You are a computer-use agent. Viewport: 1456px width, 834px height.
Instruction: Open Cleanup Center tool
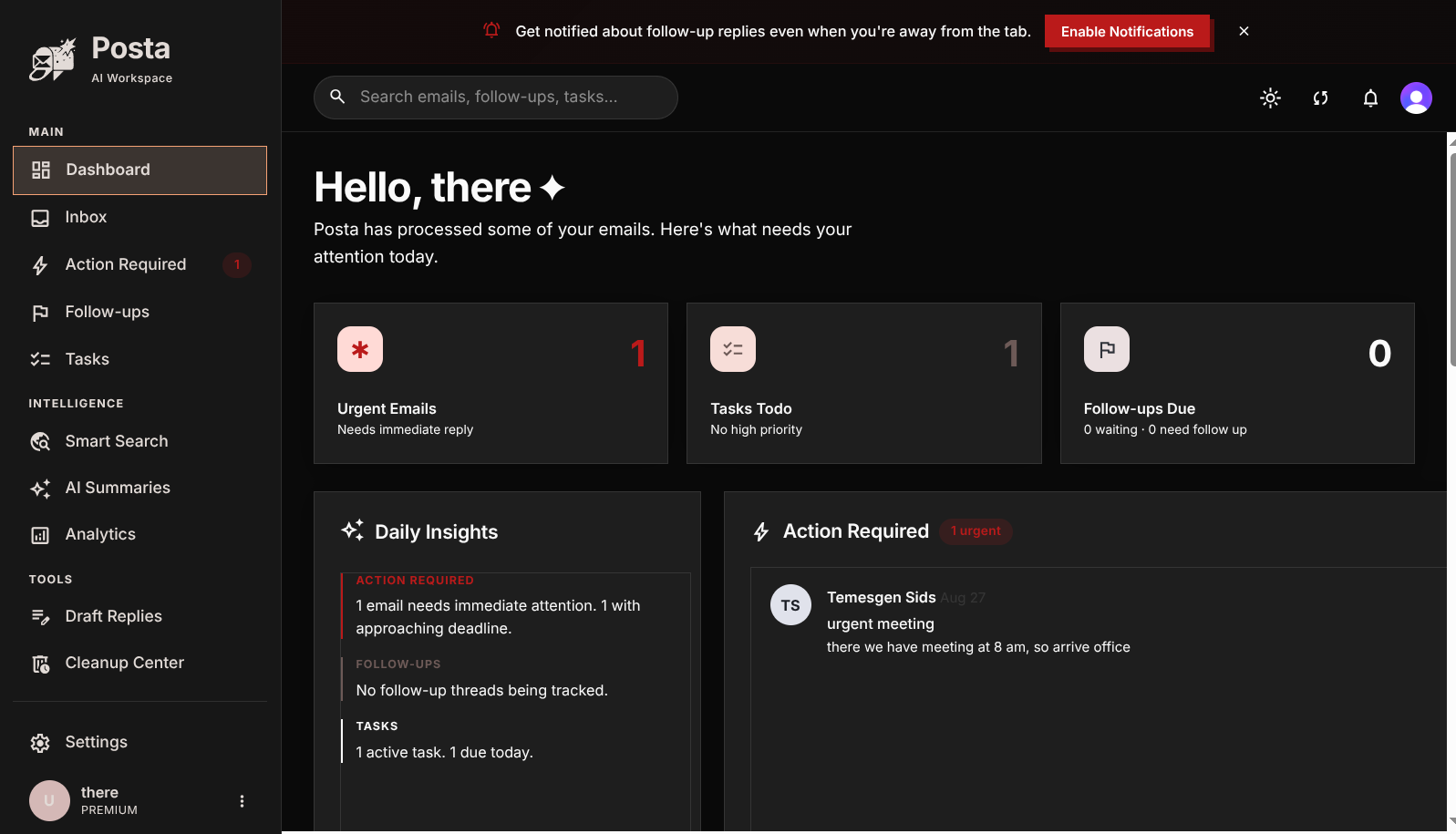click(x=139, y=664)
